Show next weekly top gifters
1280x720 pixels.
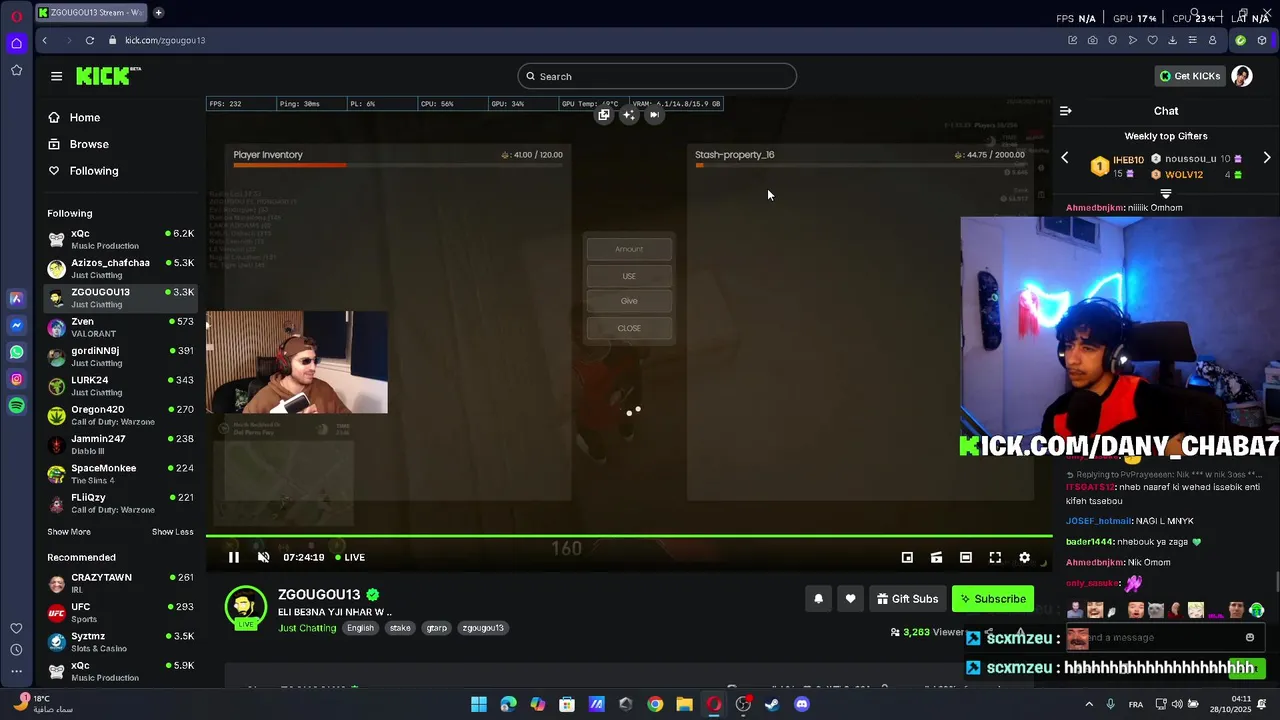pyautogui.click(x=1267, y=158)
